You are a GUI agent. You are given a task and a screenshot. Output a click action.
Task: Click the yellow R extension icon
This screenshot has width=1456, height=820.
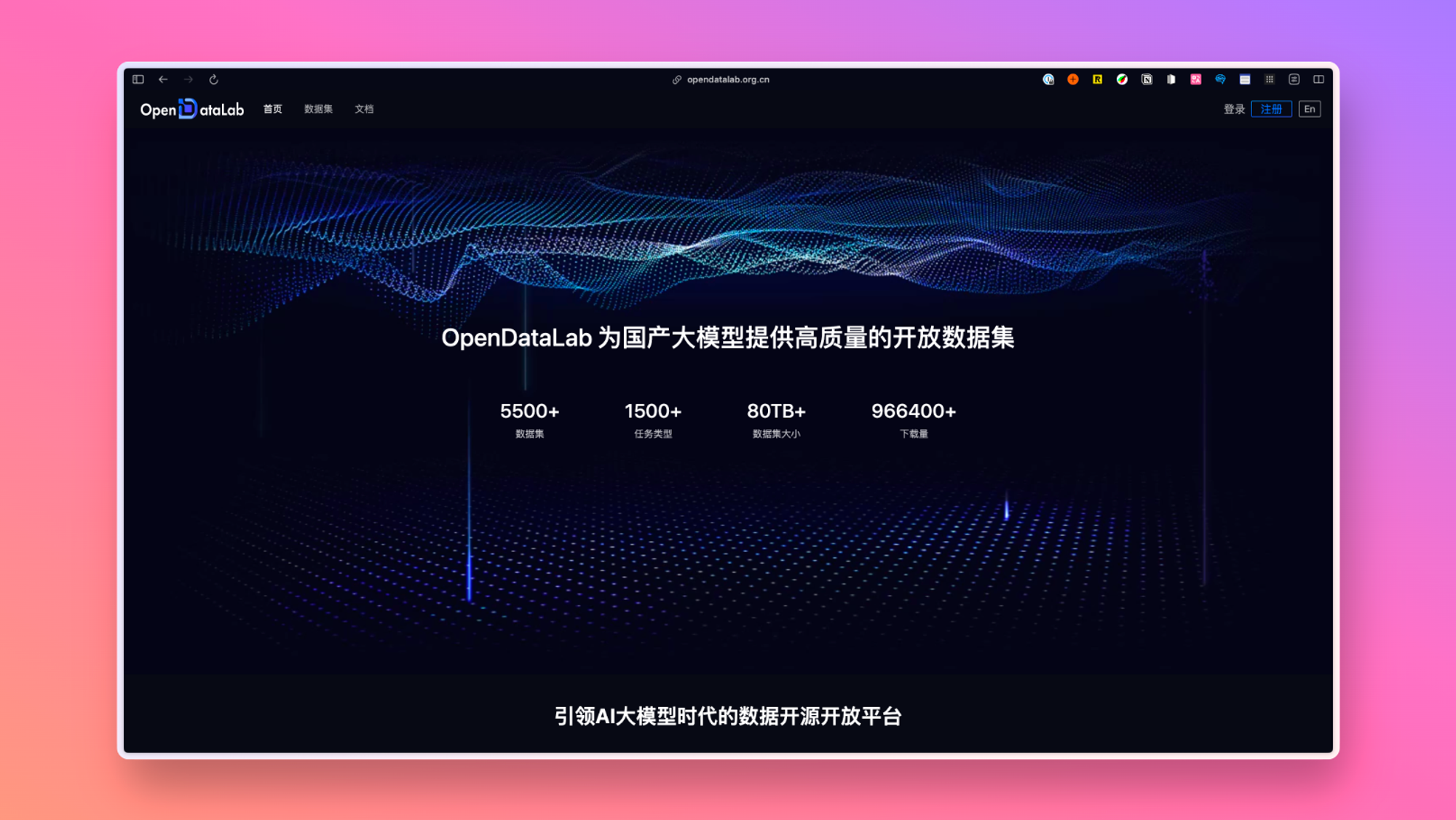pos(1097,79)
